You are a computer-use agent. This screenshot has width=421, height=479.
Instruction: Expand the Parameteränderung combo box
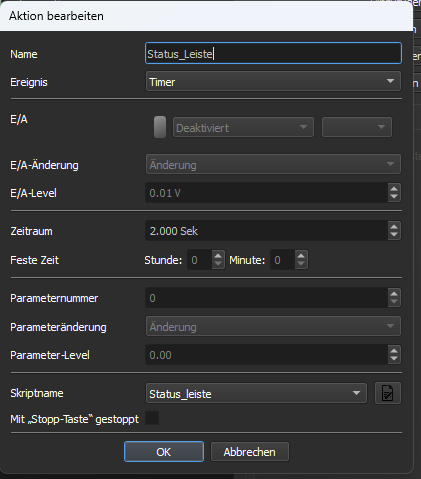(x=273, y=326)
